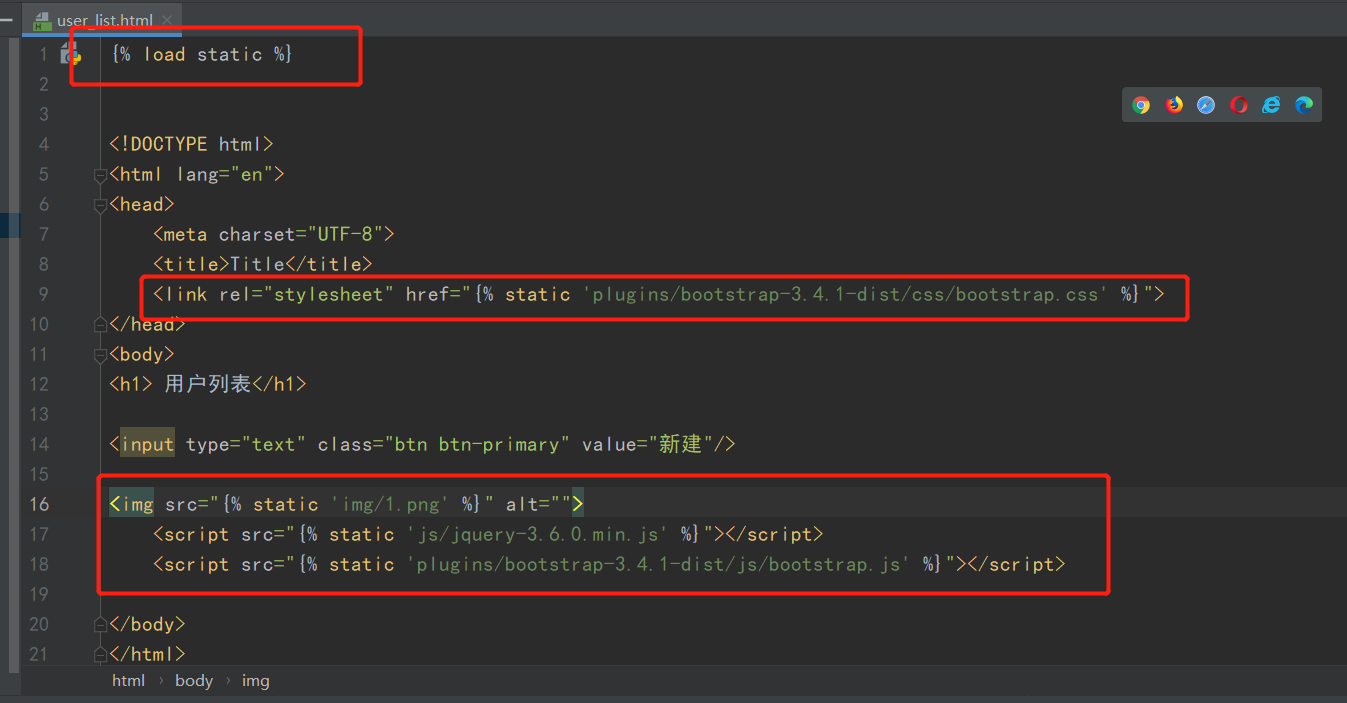This screenshot has height=703, width=1347.
Task: Place cursor on '{% load static %}' text
Action: (202, 54)
